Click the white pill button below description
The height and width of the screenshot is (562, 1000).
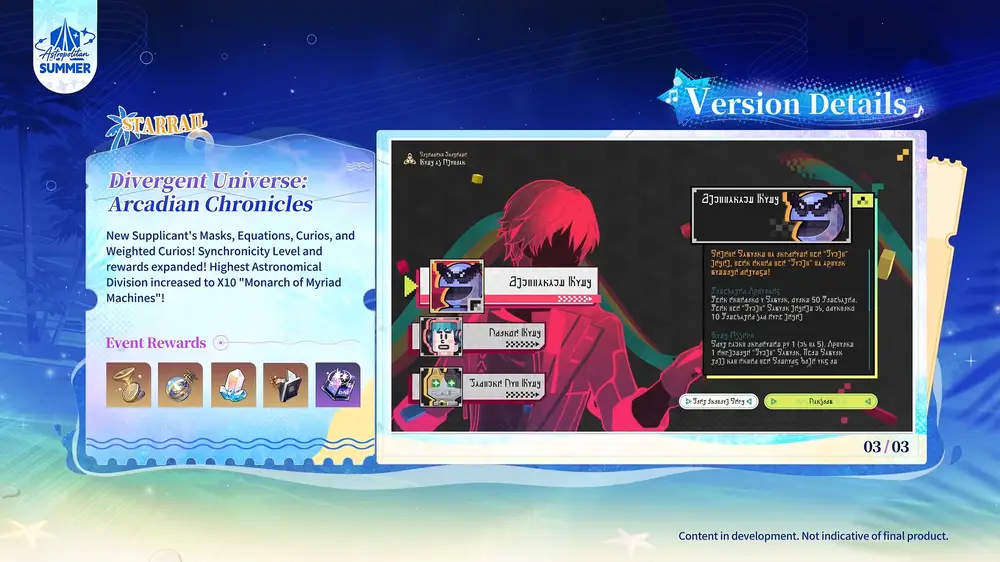[718, 401]
